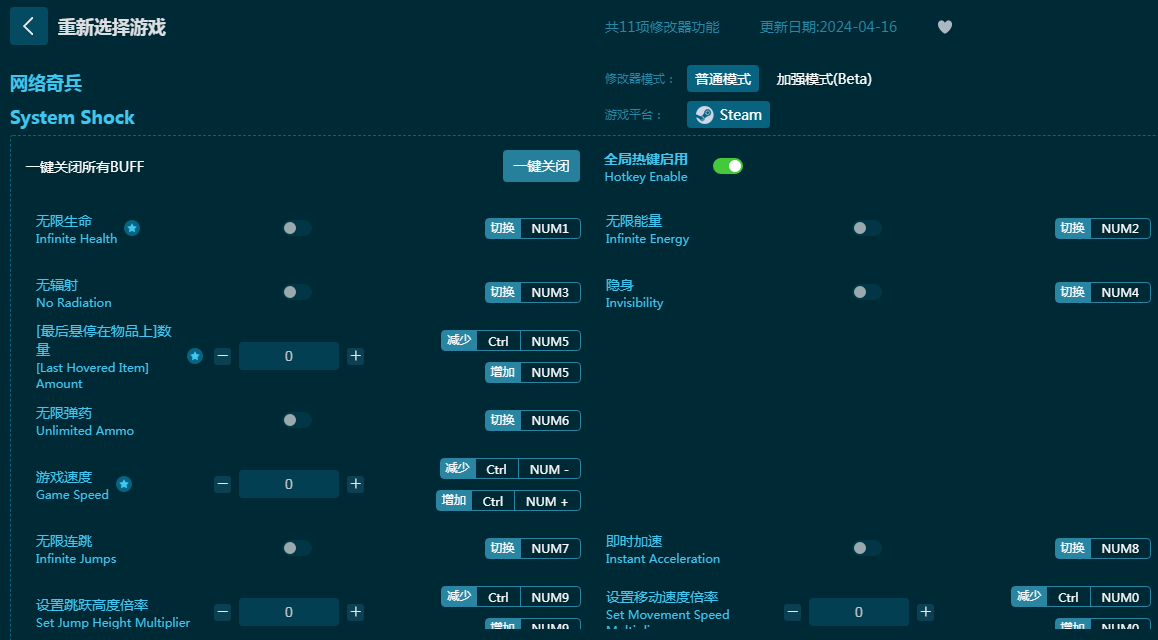1158x640 pixels.
Task: Click the System Shock game title
Action: pos(72,117)
